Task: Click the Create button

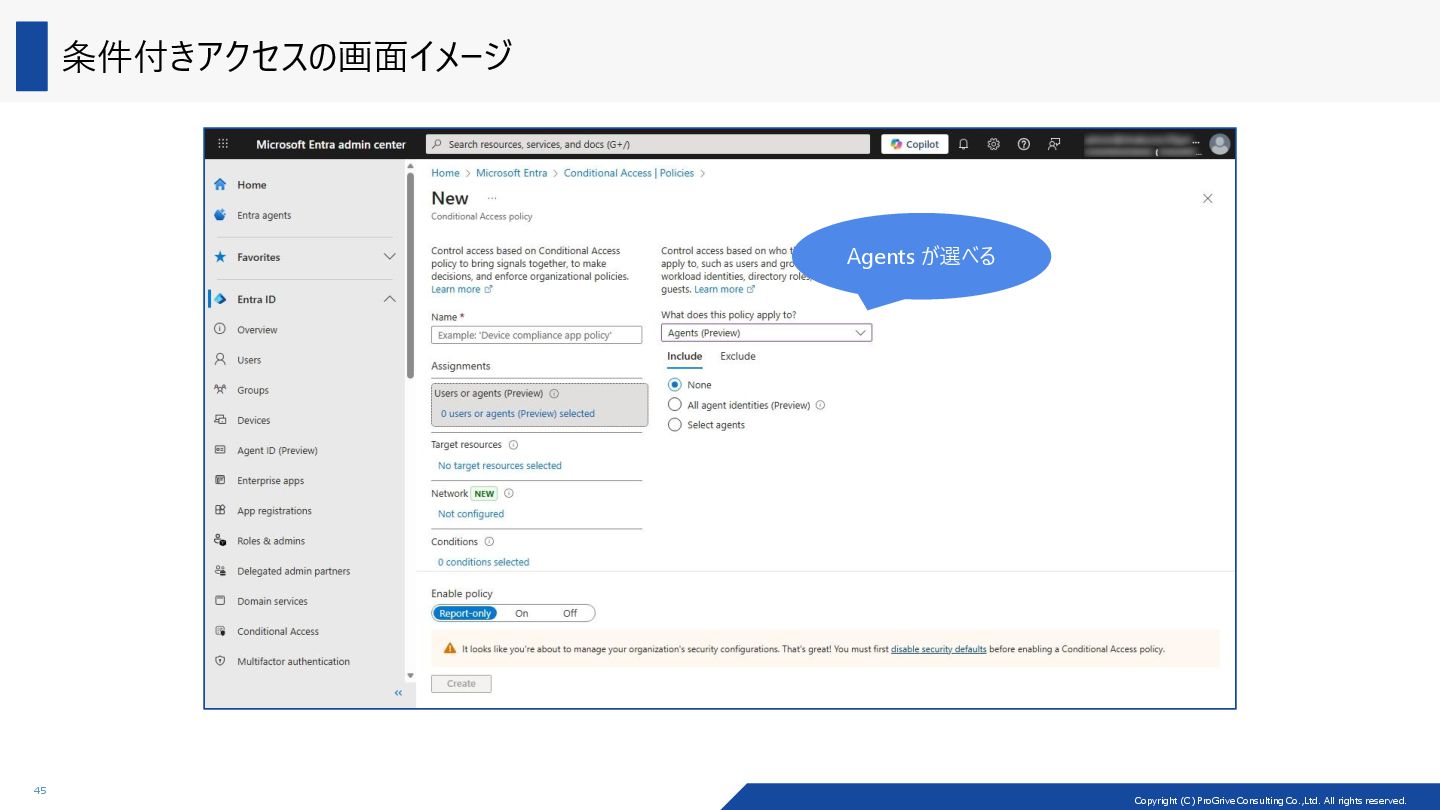Action: 461,684
